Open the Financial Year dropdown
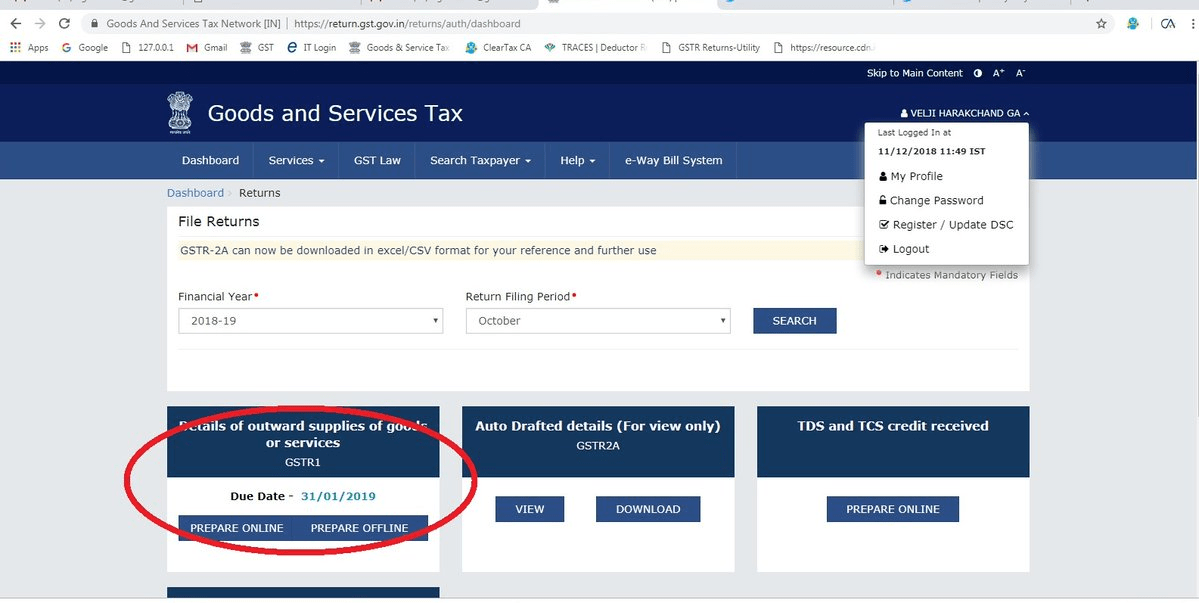 (x=310, y=321)
